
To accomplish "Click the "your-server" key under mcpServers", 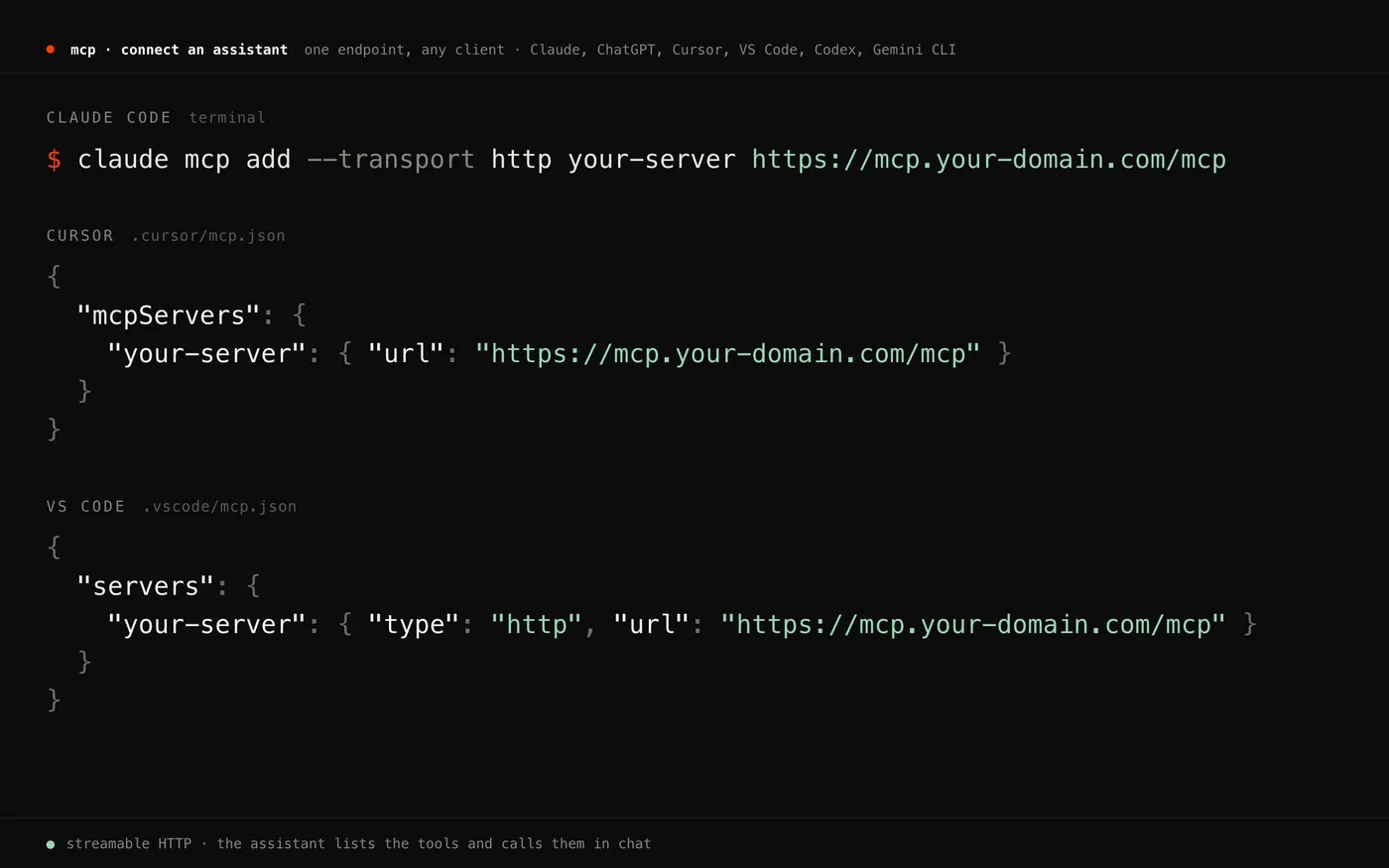I will [207, 353].
